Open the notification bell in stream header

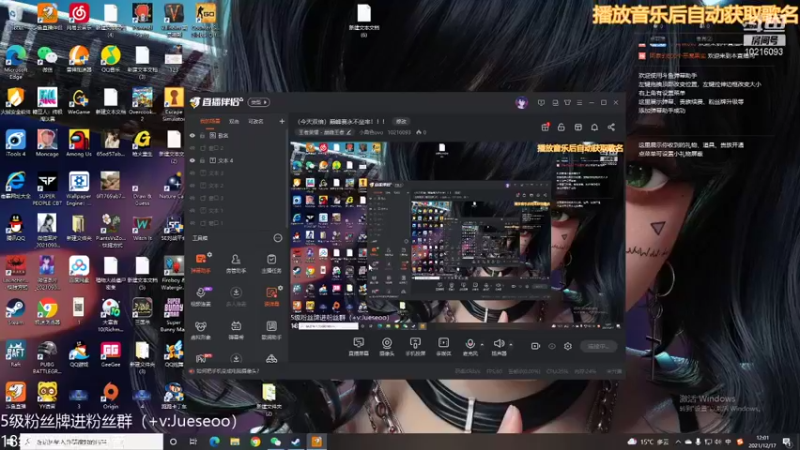click(594, 127)
